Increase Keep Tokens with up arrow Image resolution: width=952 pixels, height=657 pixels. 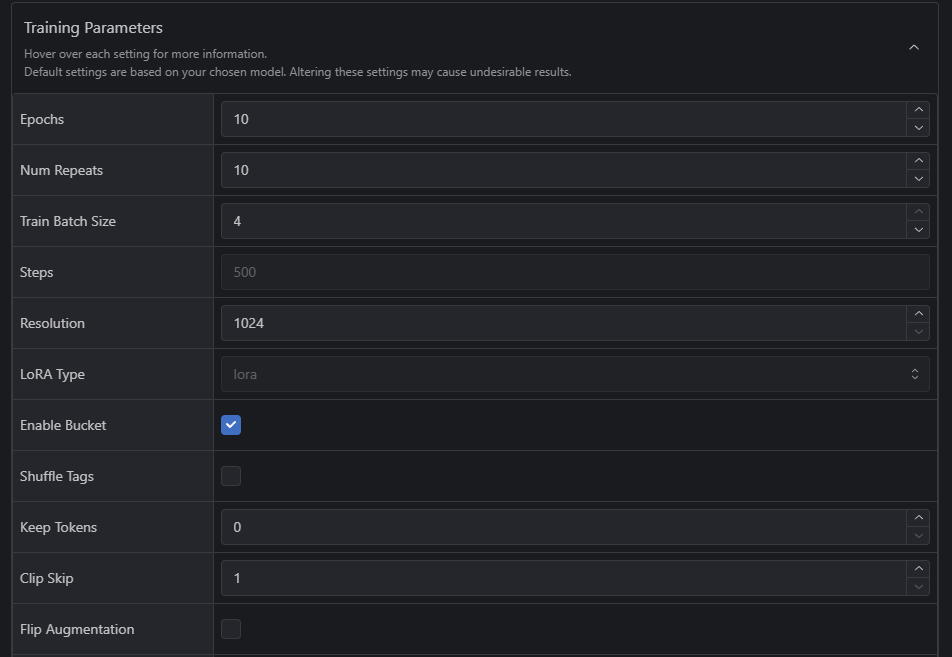click(917, 518)
